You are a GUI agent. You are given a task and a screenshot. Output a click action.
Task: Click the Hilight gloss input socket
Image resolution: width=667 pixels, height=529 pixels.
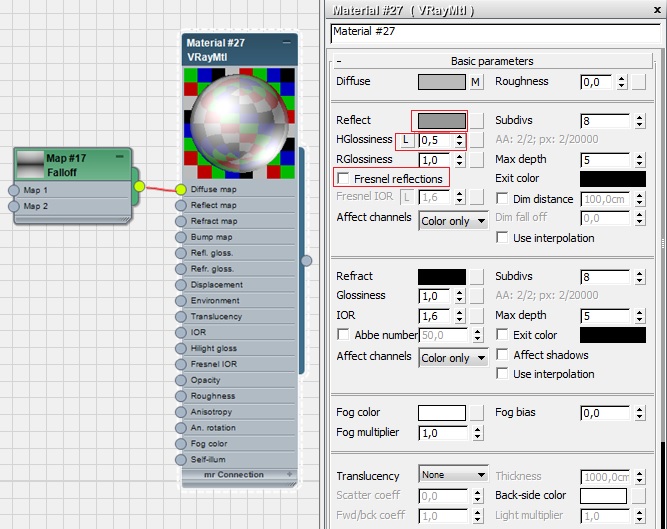[x=181, y=348]
